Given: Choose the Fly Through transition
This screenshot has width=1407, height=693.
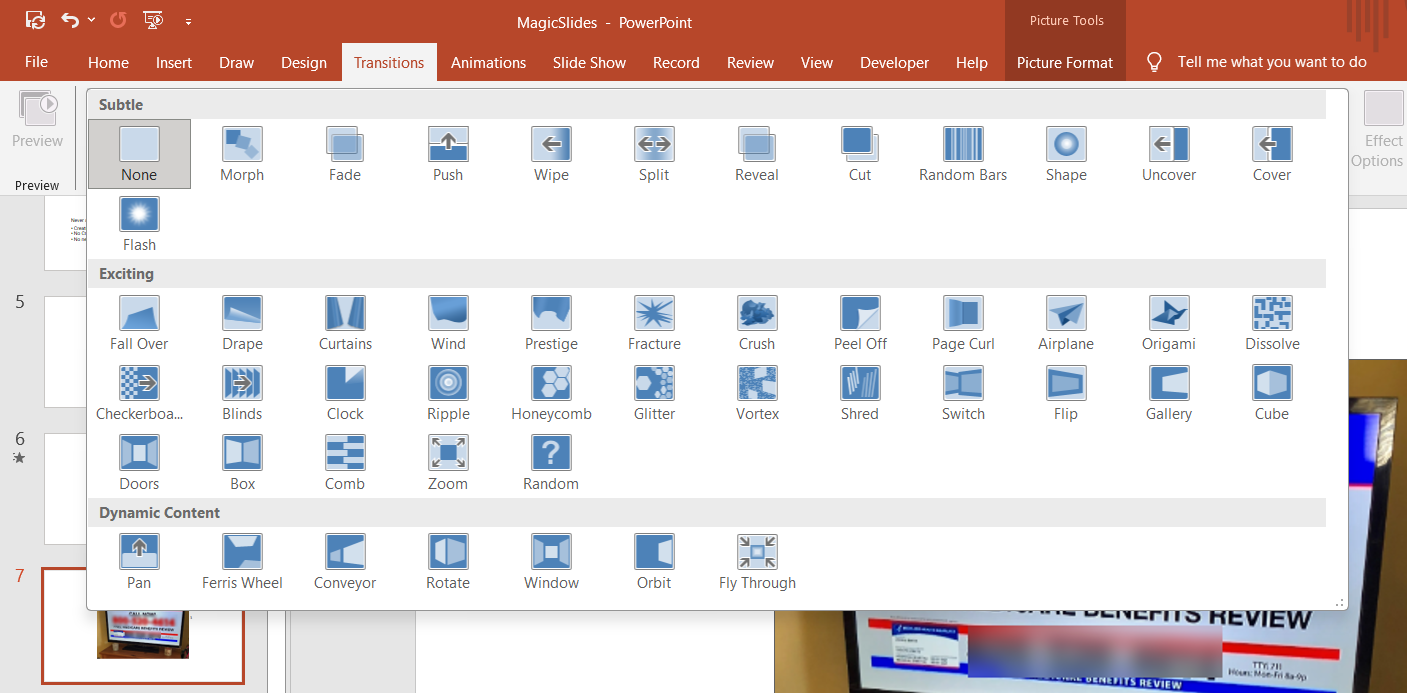Looking at the screenshot, I should click(757, 562).
